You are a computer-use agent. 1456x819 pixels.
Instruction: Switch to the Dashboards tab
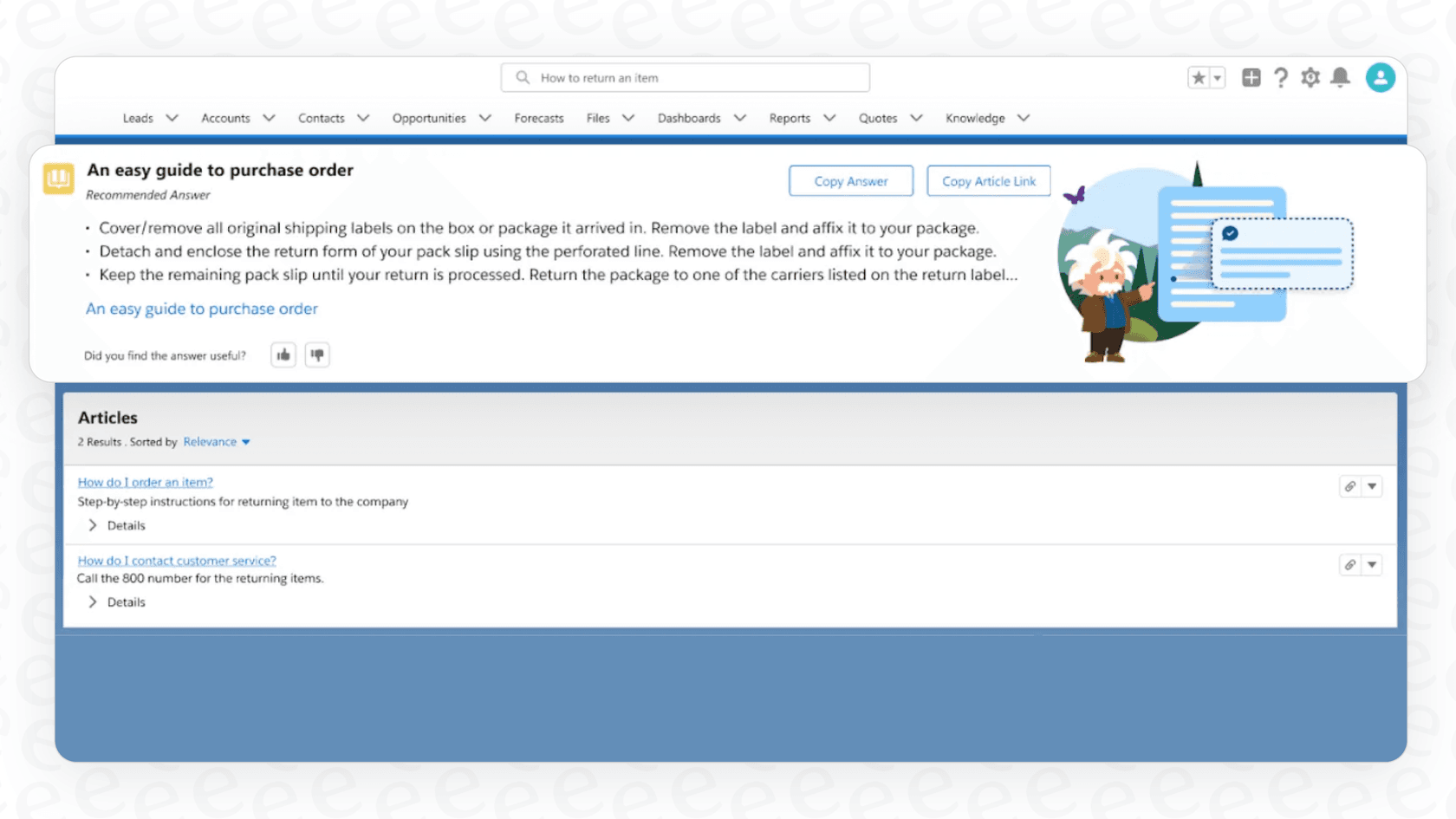[x=689, y=118]
